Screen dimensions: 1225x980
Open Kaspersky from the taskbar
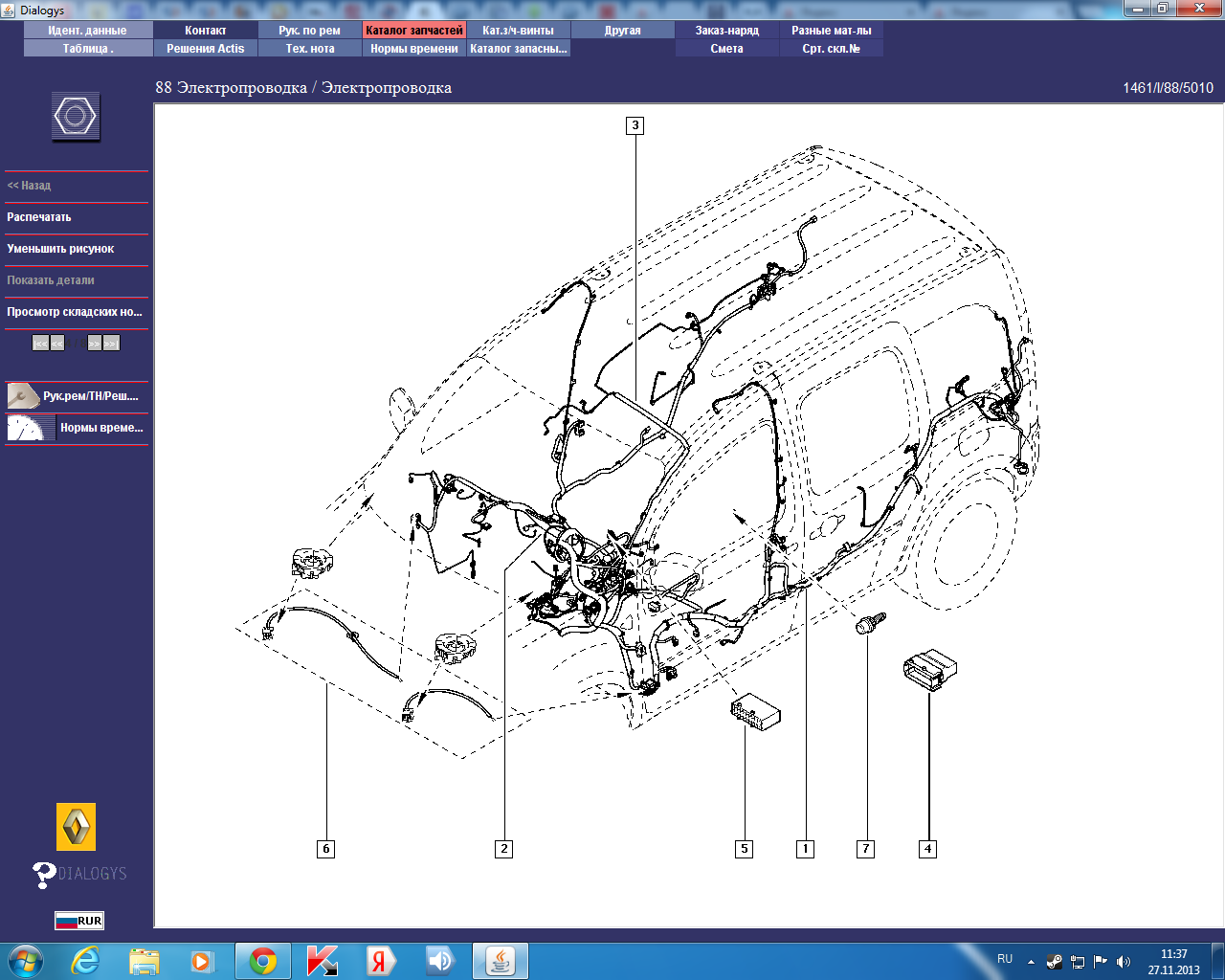coord(322,961)
